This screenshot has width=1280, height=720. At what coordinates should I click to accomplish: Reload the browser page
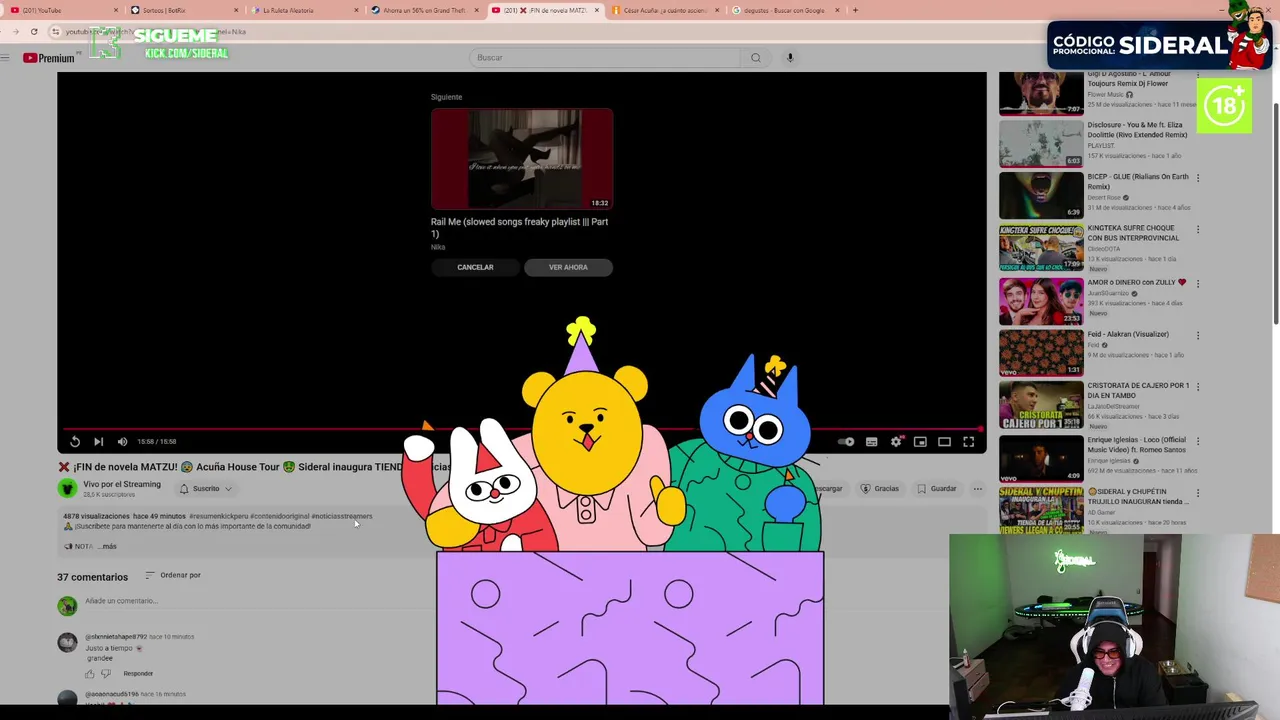(x=33, y=32)
